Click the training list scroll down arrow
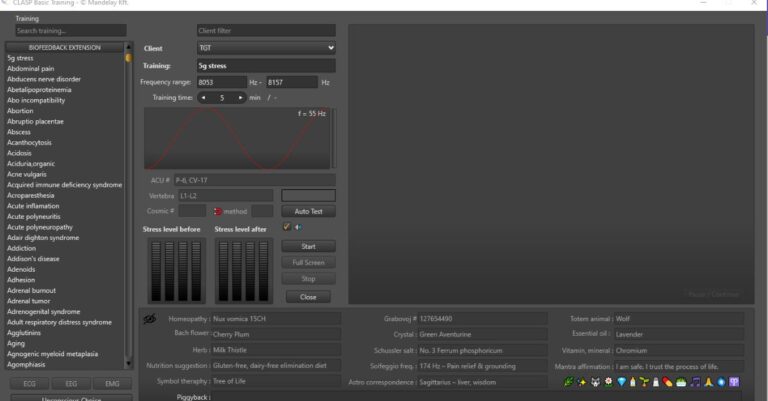The width and height of the screenshot is (768, 401). click(128, 363)
